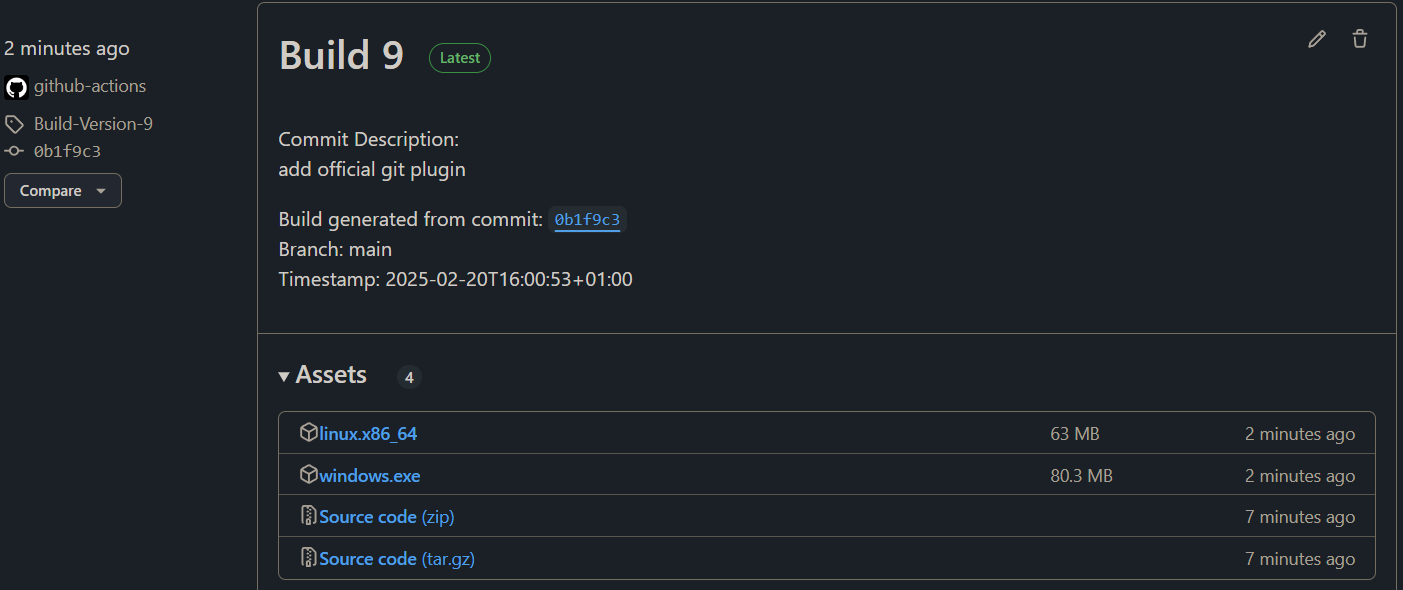Click the archive icon for Source code (tar.gz)
Image resolution: width=1403 pixels, height=590 pixels.
coord(309,558)
